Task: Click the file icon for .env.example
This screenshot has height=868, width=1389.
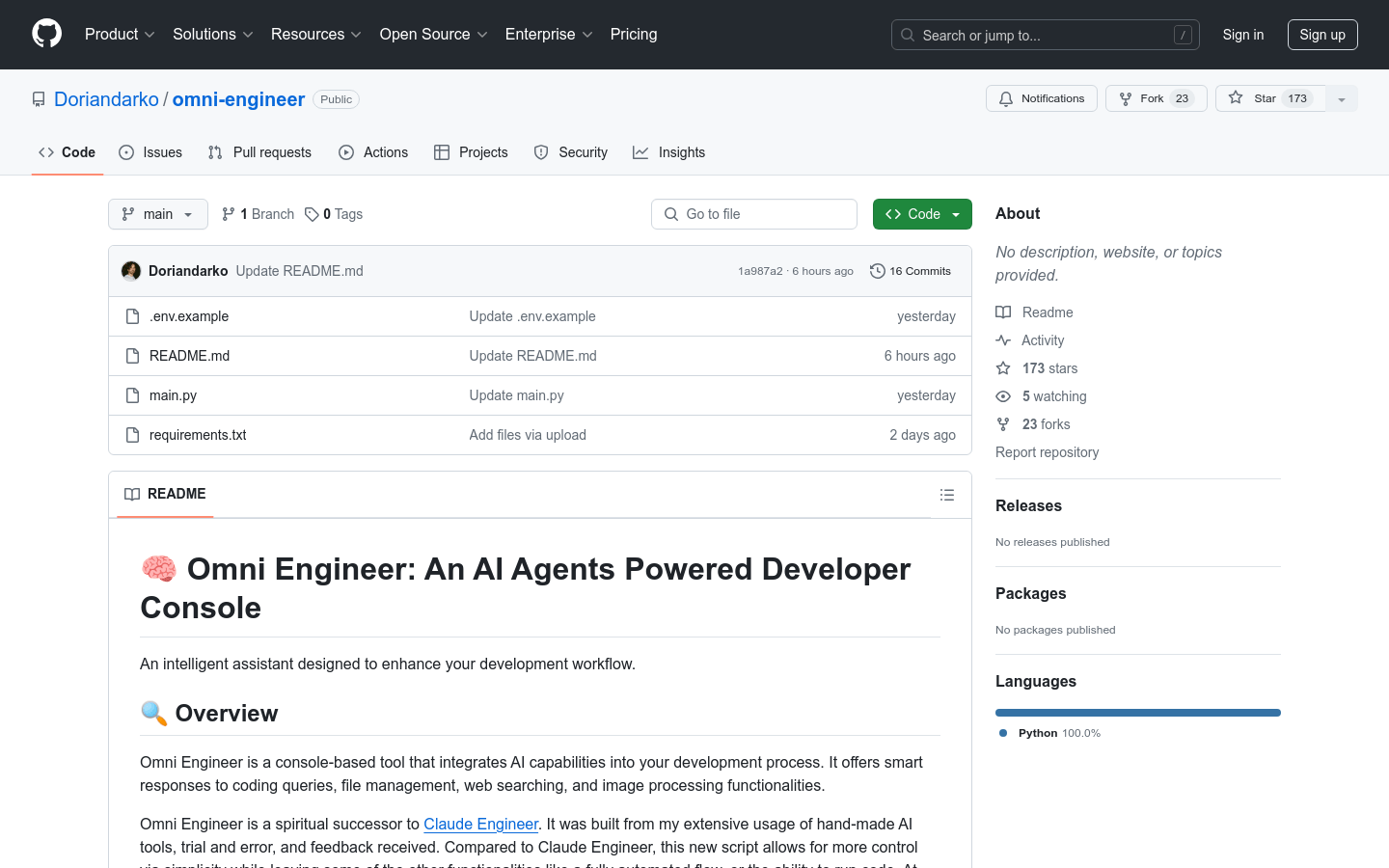Action: pos(133,316)
